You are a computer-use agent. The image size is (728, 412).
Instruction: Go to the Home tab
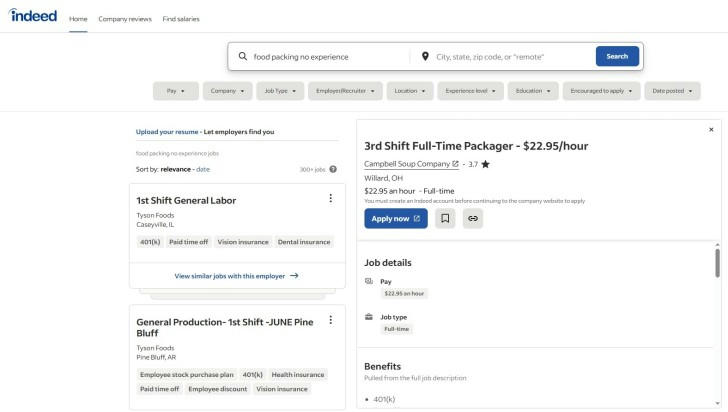tap(78, 19)
